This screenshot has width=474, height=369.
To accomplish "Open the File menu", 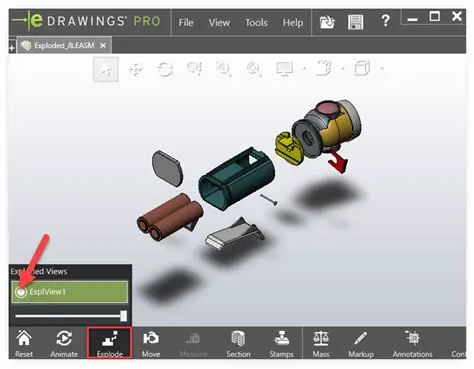I will [186, 23].
